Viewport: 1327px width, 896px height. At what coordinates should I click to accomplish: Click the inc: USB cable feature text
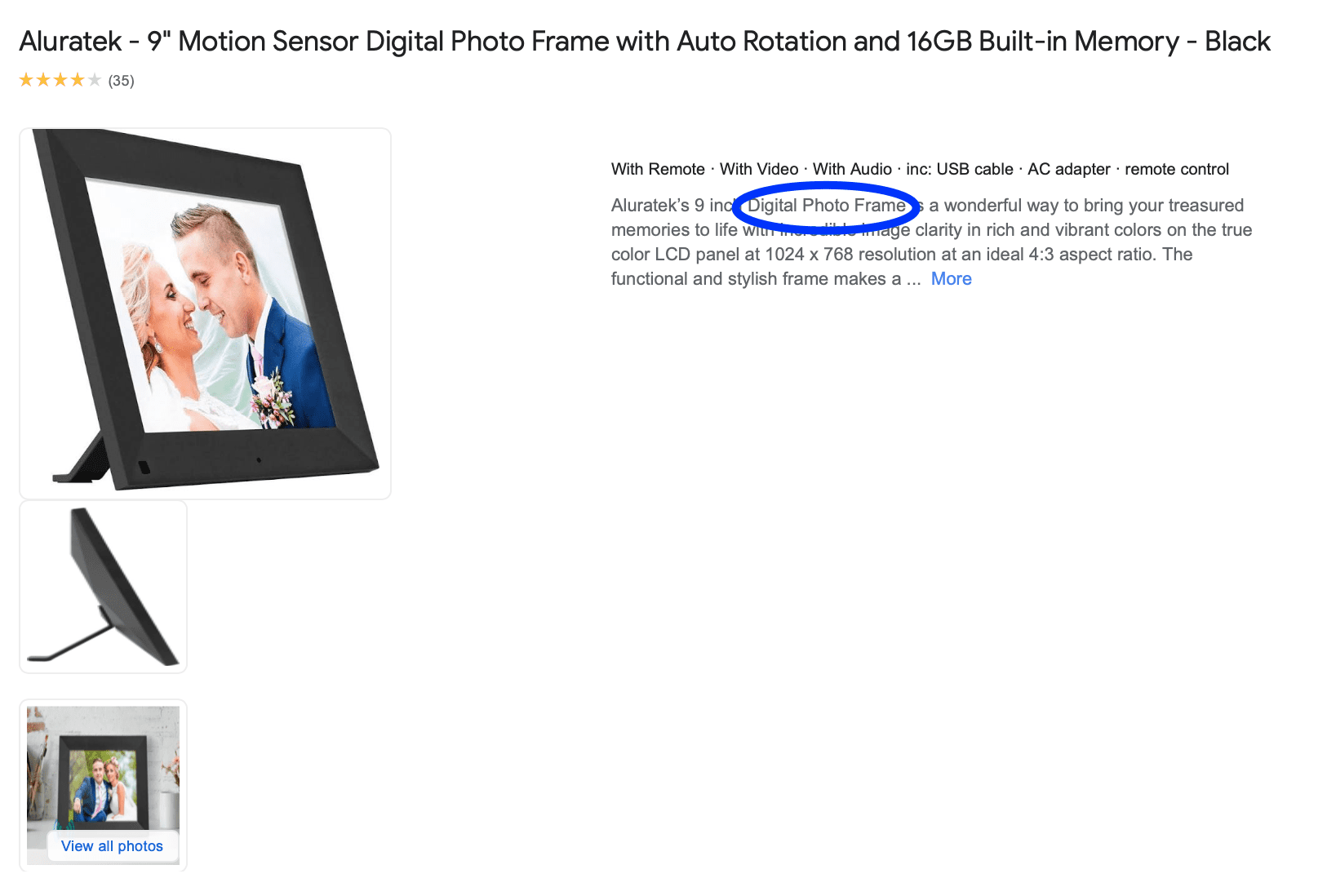click(x=960, y=169)
